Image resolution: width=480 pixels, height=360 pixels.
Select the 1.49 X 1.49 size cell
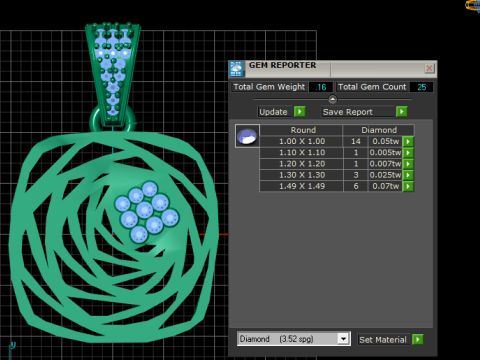(x=302, y=186)
